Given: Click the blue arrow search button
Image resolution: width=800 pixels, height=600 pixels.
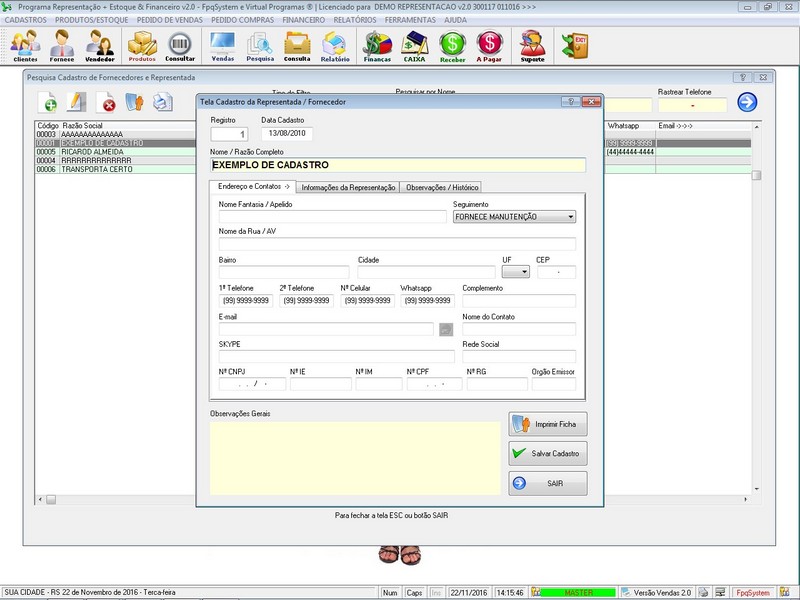Looking at the screenshot, I should 747,102.
